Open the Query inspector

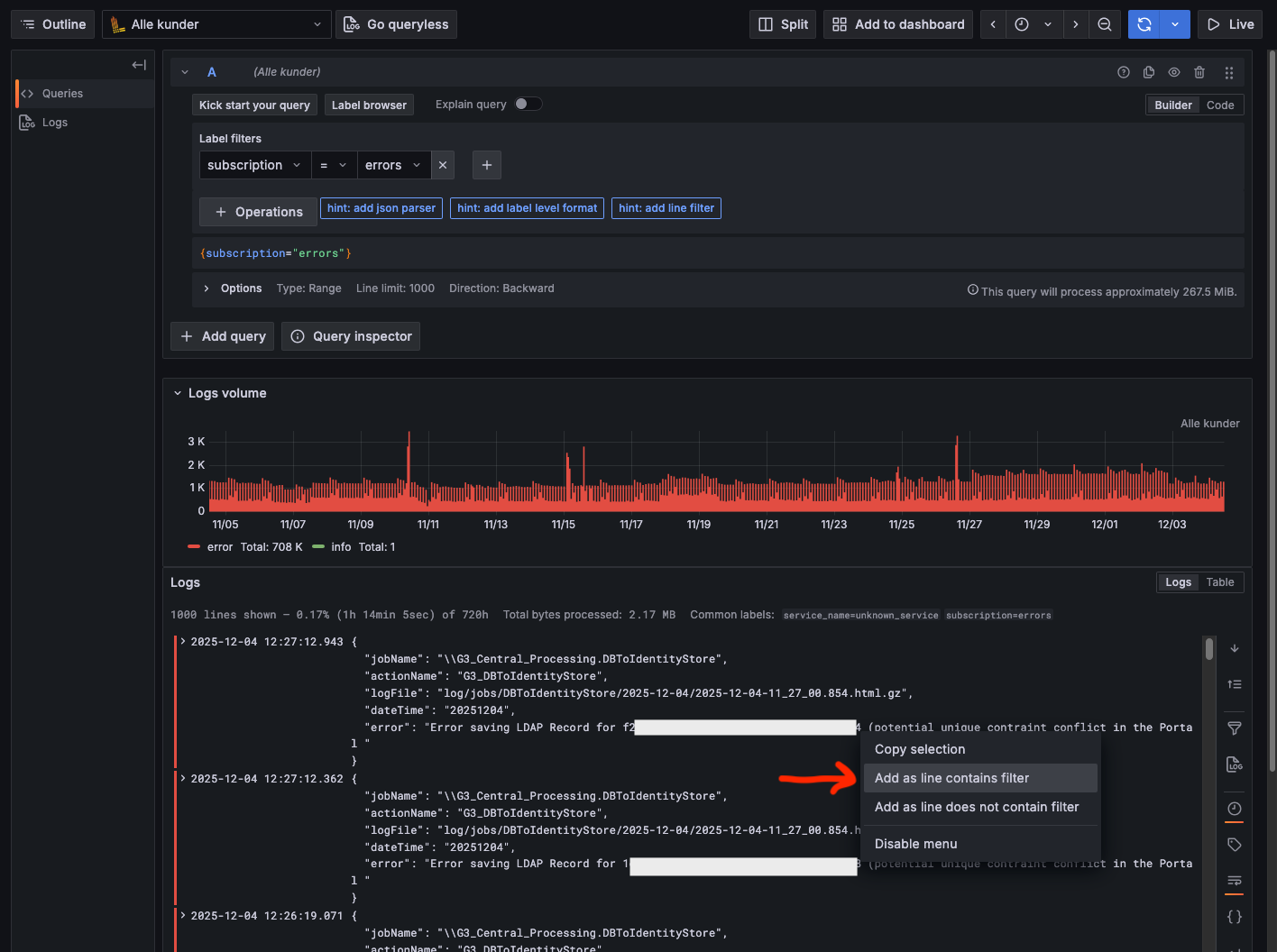tap(351, 336)
